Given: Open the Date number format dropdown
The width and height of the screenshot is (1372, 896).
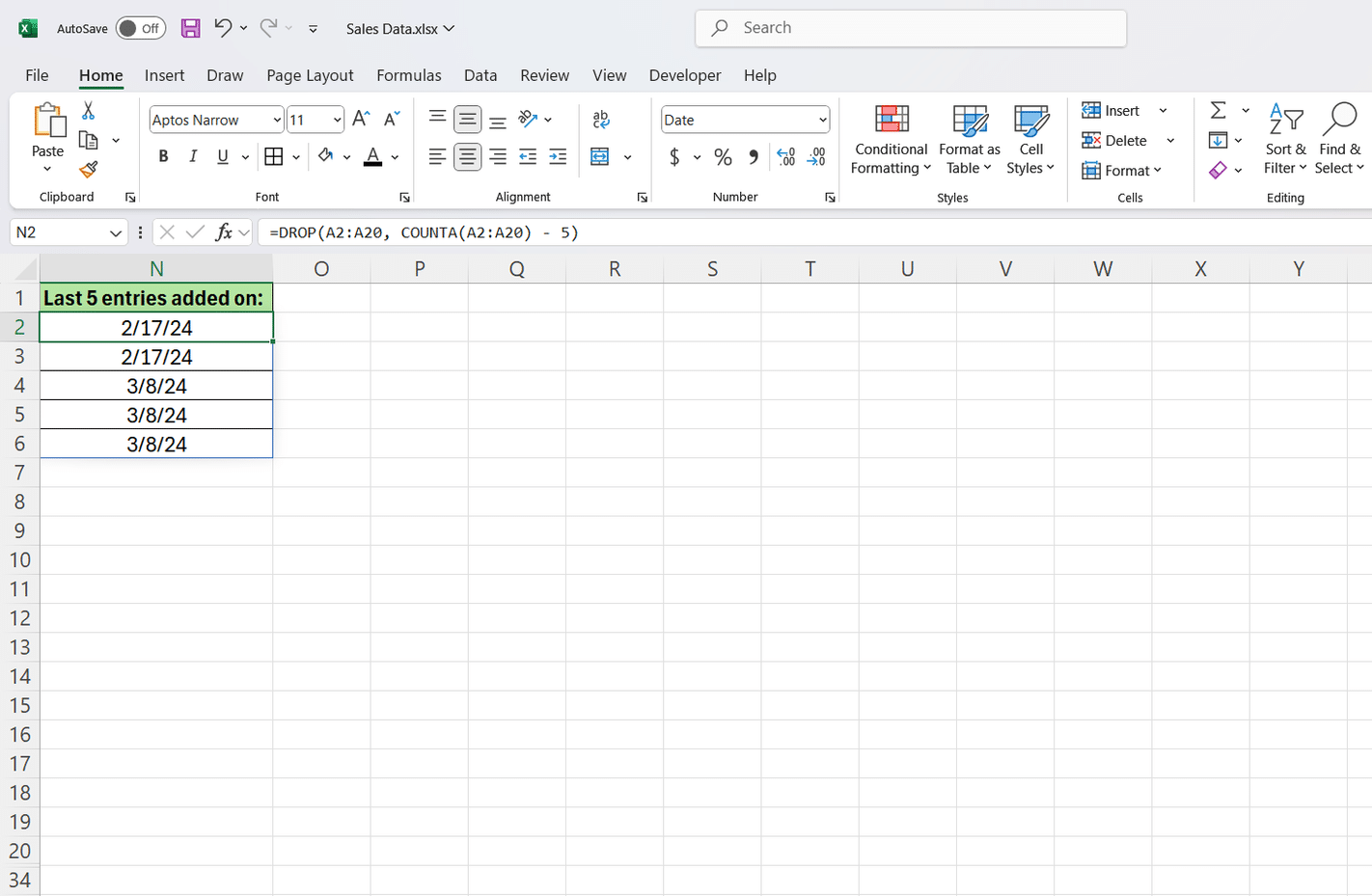Looking at the screenshot, I should [822, 120].
